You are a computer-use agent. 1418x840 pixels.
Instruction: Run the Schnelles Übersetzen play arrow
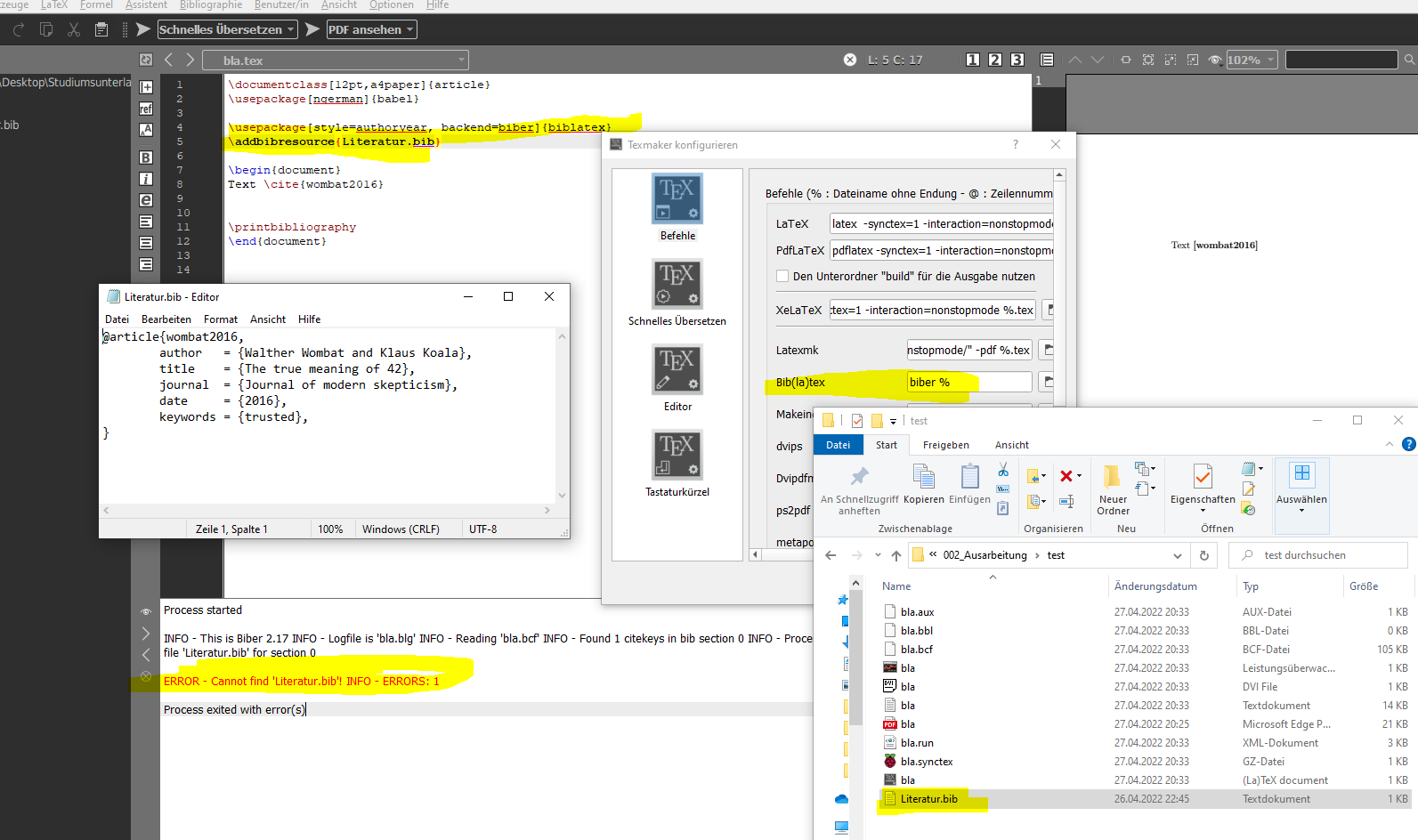pyautogui.click(x=142, y=29)
